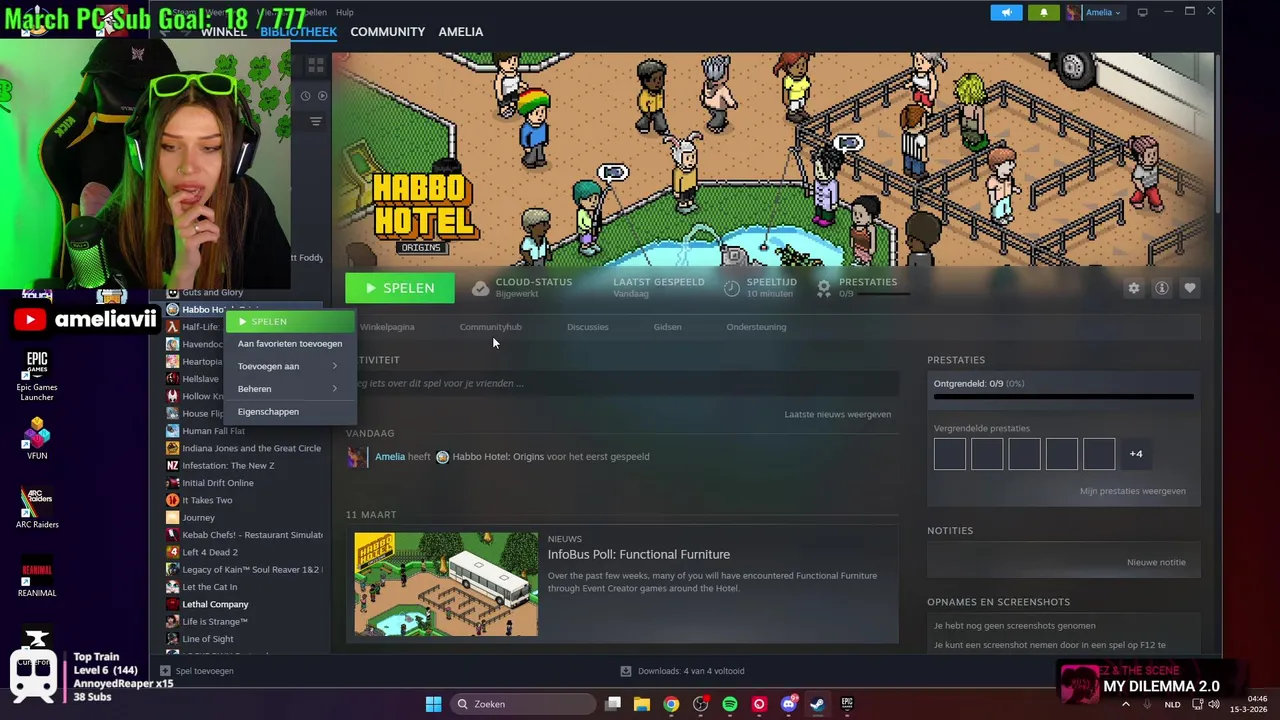Click the volume icon in the system tray
This screenshot has width=1280, height=720.
click(1215, 704)
